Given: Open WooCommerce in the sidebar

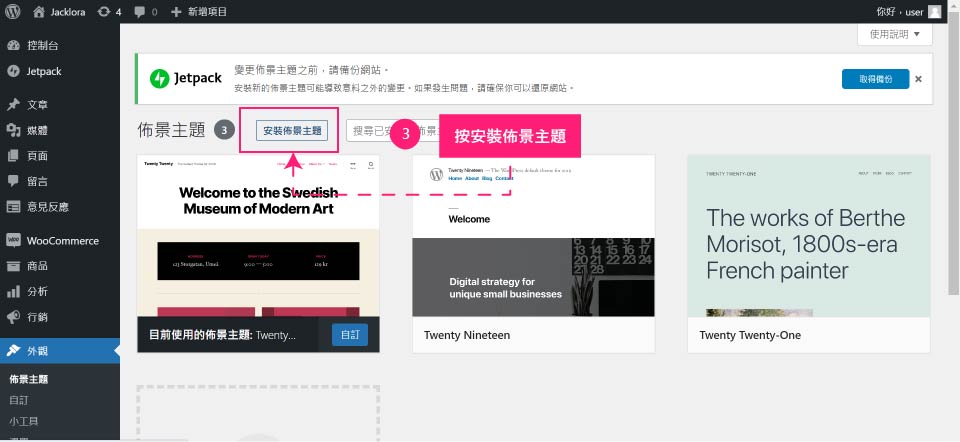Looking at the screenshot, I should [x=62, y=241].
